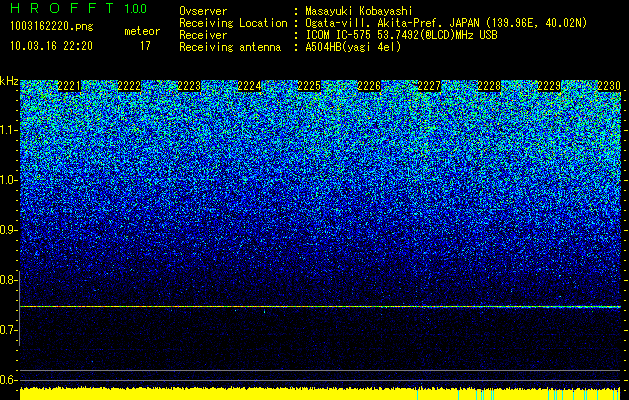The width and height of the screenshot is (629, 400).
Task: Click the 2227 time marker
Action: pyautogui.click(x=429, y=86)
